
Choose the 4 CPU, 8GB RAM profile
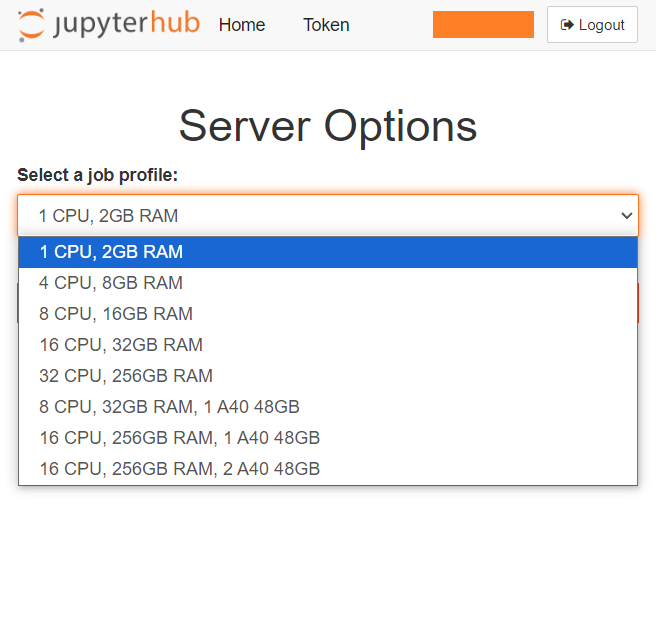[111, 283]
